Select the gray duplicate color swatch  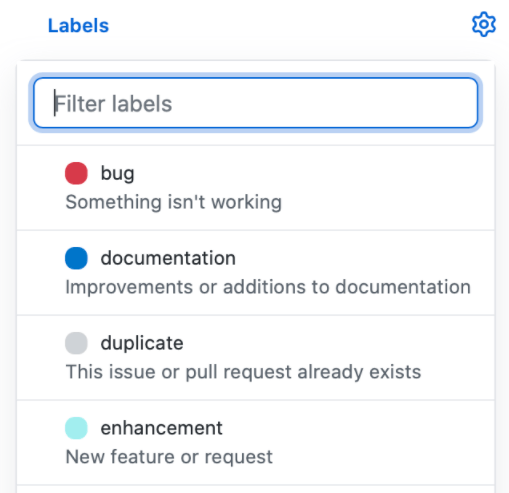pos(76,343)
